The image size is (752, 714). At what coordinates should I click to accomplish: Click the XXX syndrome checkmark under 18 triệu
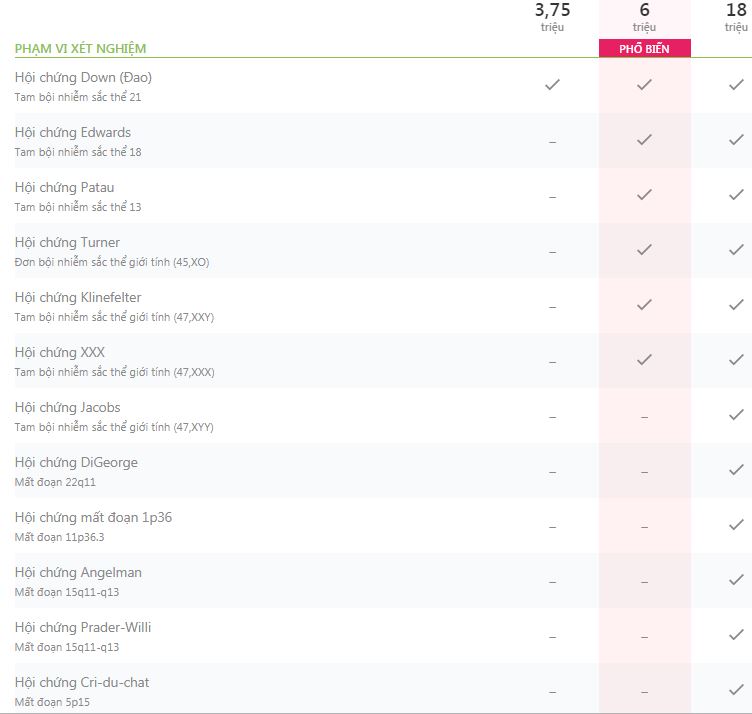click(736, 360)
